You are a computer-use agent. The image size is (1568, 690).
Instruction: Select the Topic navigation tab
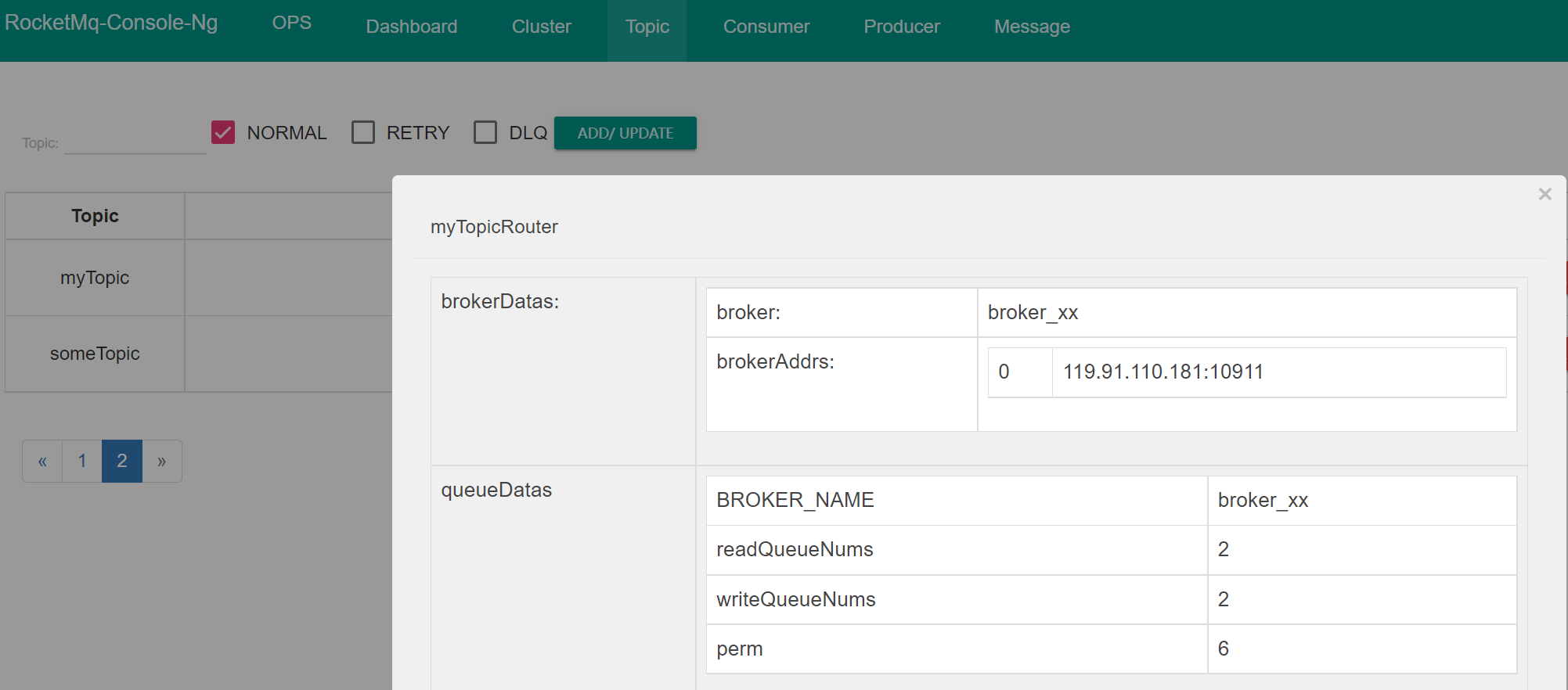tap(647, 27)
